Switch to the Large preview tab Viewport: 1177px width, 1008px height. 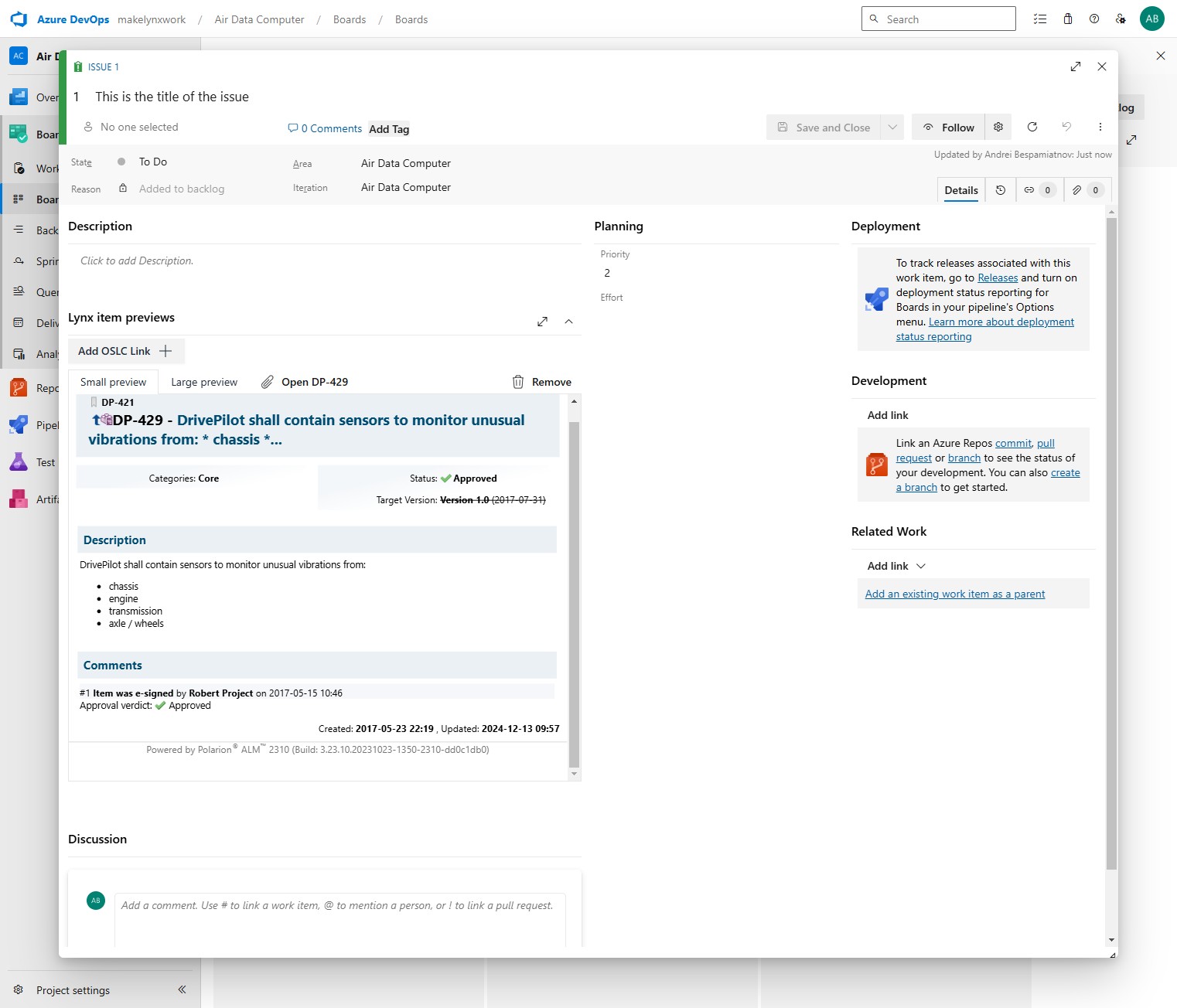pyautogui.click(x=204, y=382)
